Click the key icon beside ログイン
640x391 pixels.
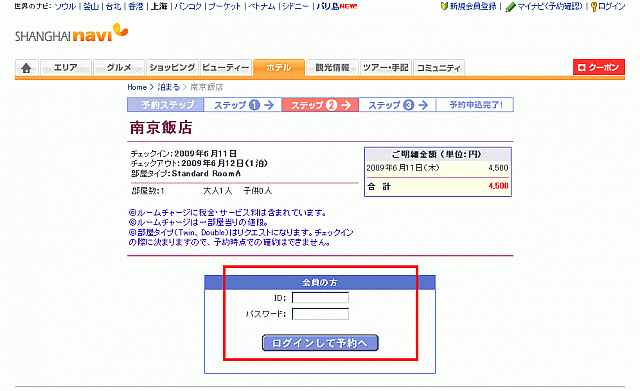coord(594,7)
